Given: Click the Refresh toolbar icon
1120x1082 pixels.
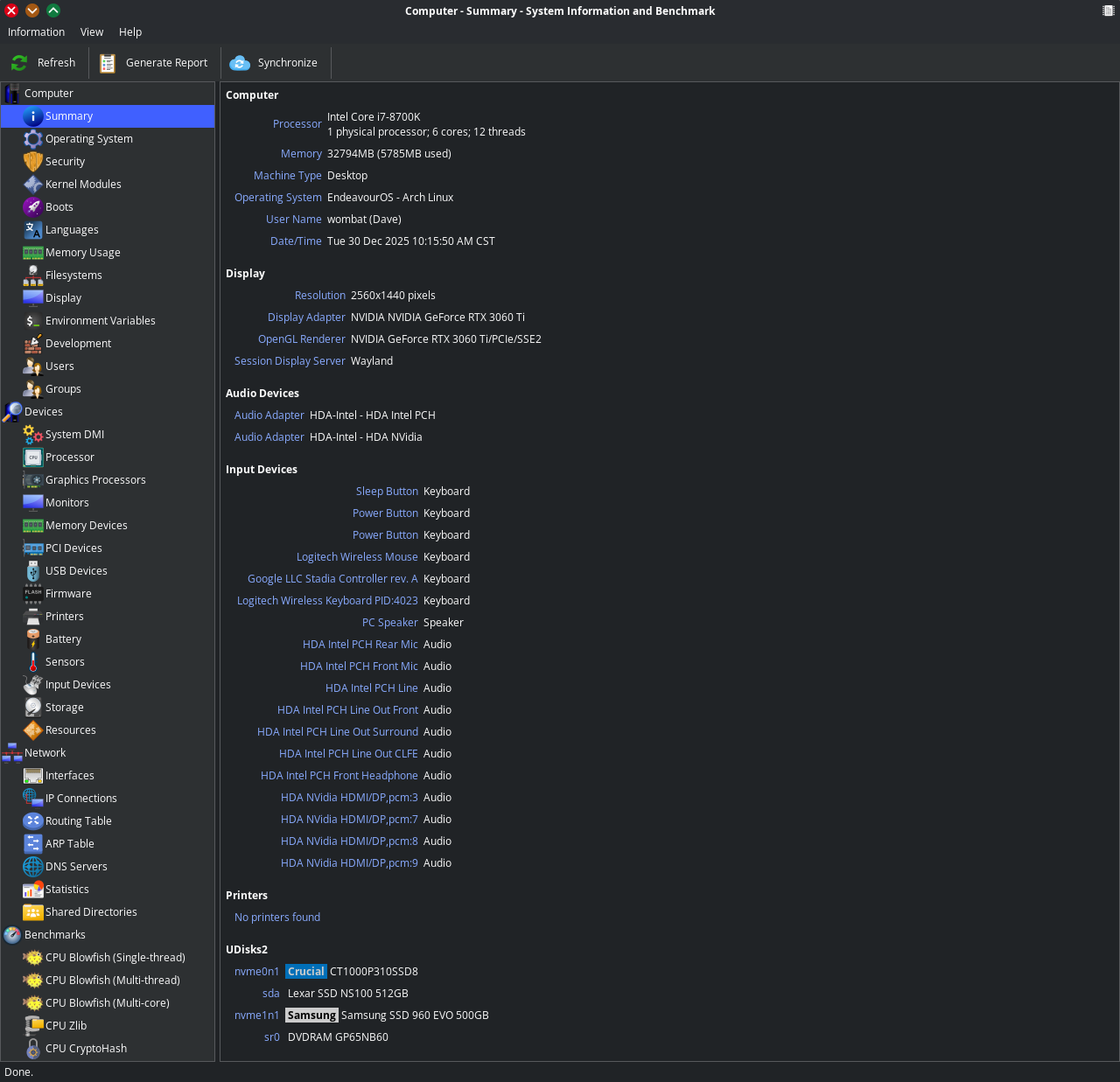Looking at the screenshot, I should [19, 63].
